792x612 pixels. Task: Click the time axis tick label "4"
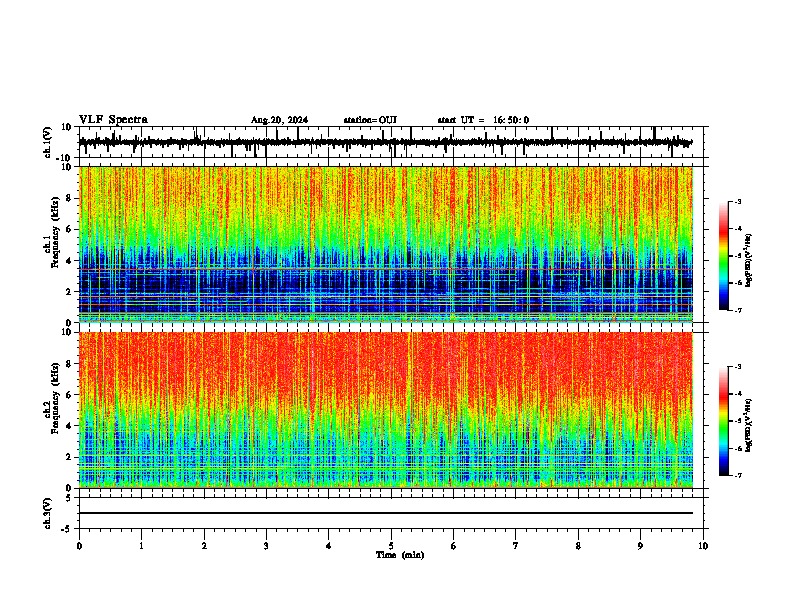[329, 546]
